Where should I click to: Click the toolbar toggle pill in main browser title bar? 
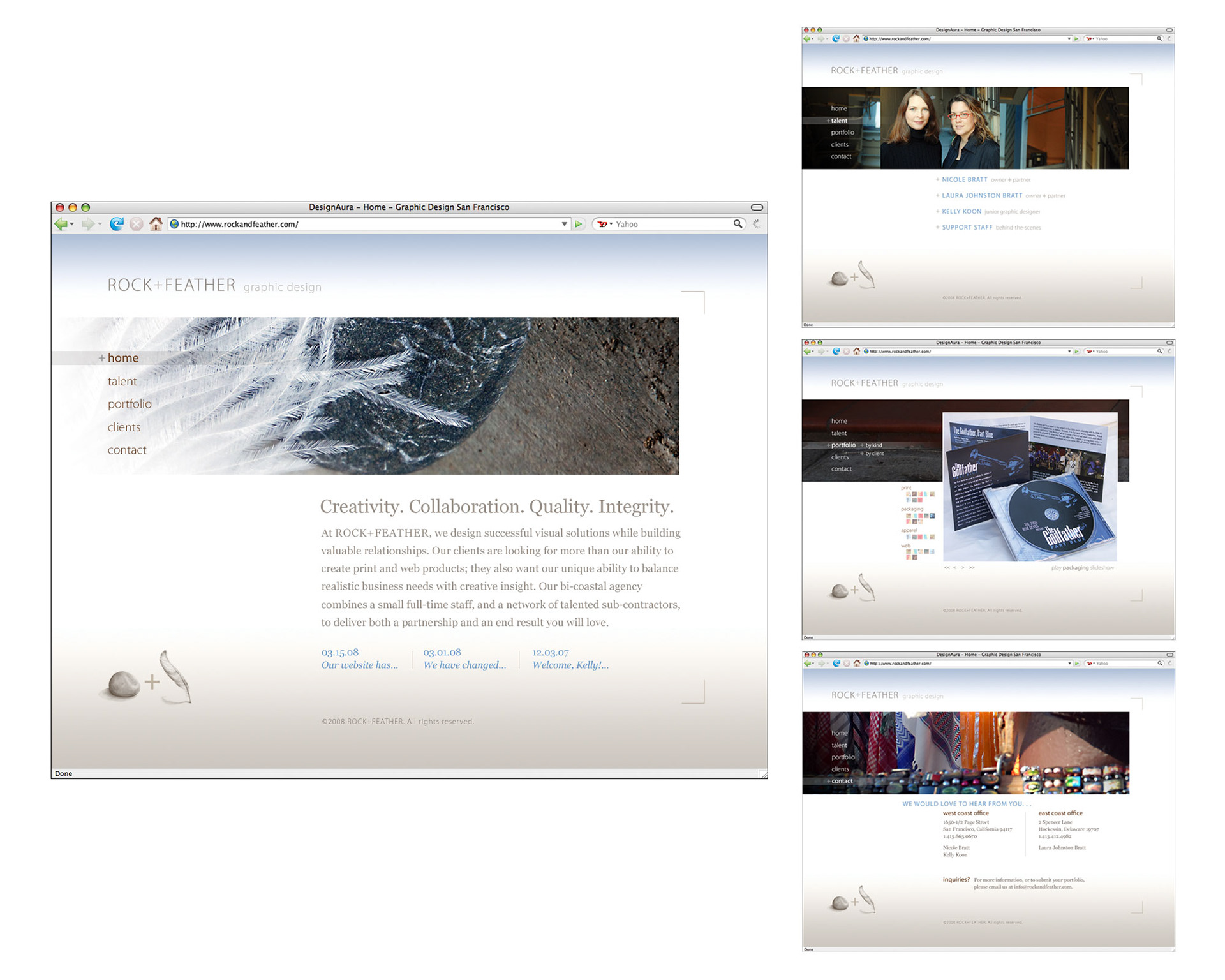[x=757, y=207]
